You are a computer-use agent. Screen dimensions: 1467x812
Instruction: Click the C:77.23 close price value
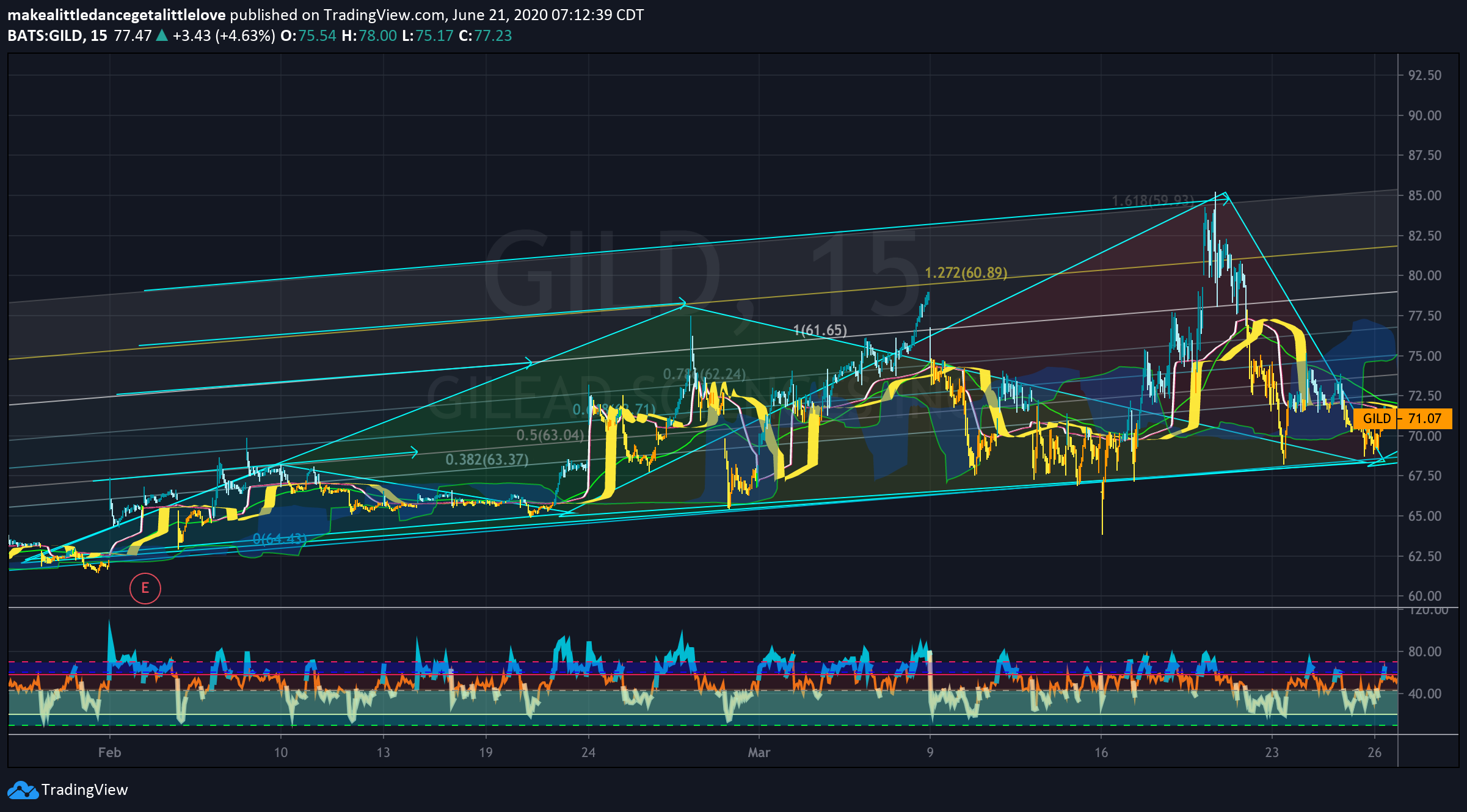coord(486,36)
